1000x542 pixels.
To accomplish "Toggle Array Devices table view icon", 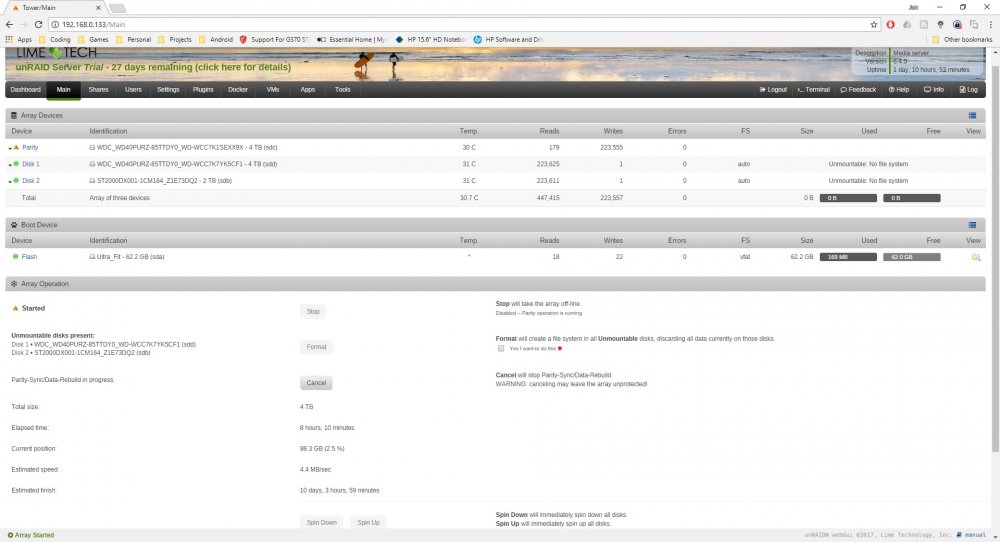I will tap(973, 115).
